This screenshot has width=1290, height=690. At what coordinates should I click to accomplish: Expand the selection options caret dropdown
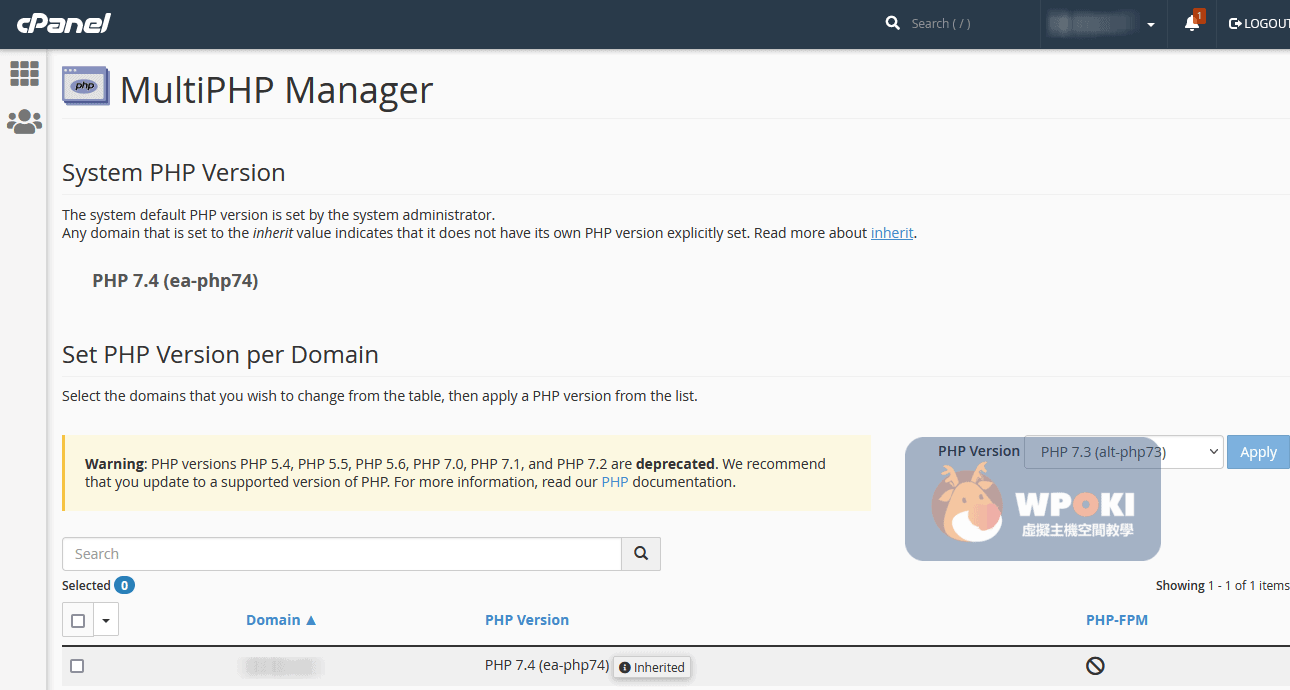point(106,620)
